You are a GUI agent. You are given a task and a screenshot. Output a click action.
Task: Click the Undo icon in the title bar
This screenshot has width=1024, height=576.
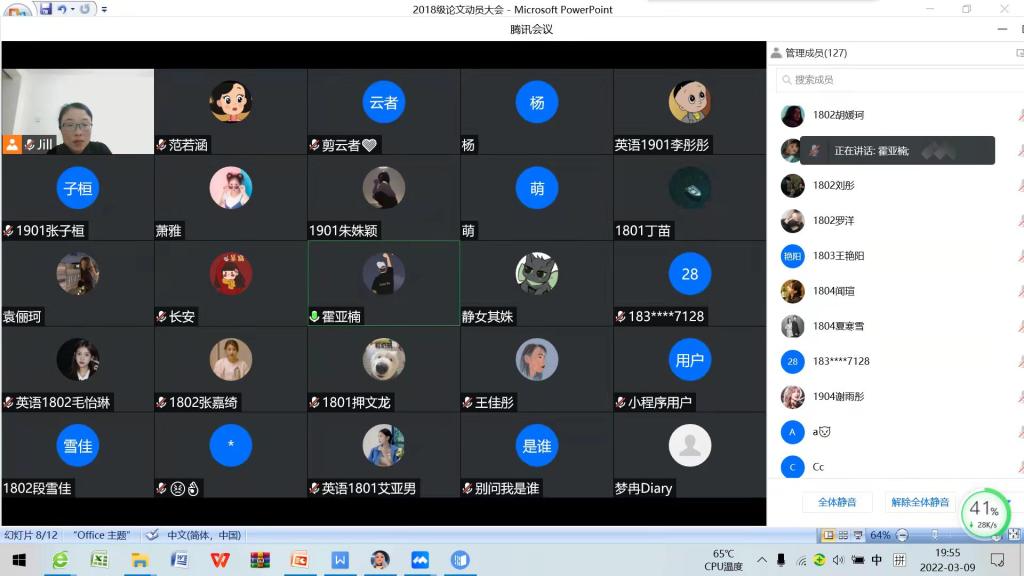point(61,9)
